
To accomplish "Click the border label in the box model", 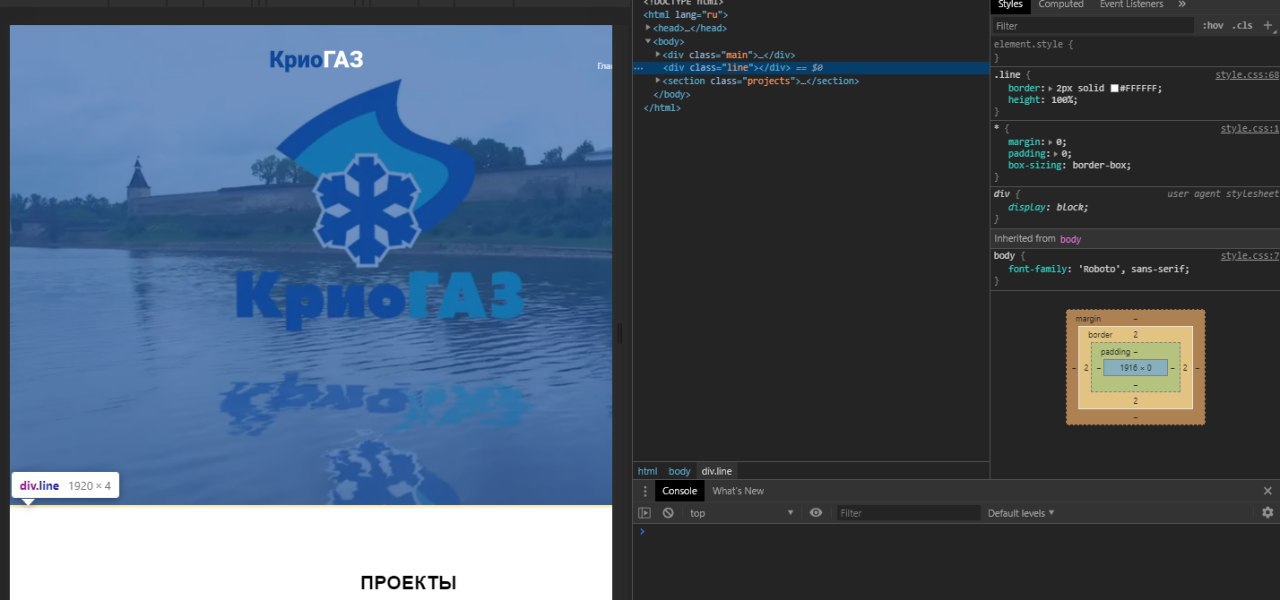I will click(1100, 335).
